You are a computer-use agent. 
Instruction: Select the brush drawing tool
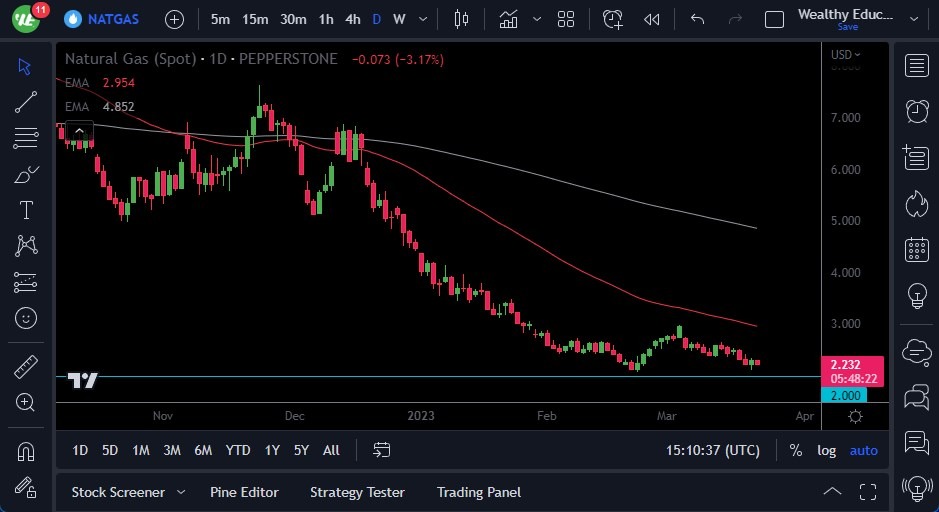click(26, 174)
